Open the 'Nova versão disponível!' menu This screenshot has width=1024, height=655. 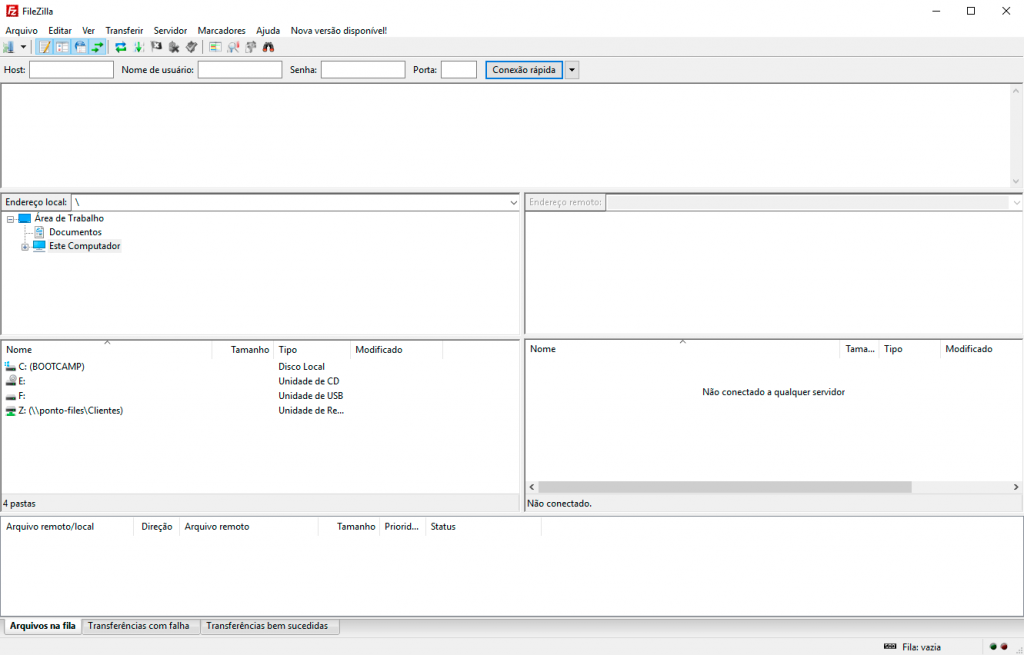pyautogui.click(x=339, y=31)
